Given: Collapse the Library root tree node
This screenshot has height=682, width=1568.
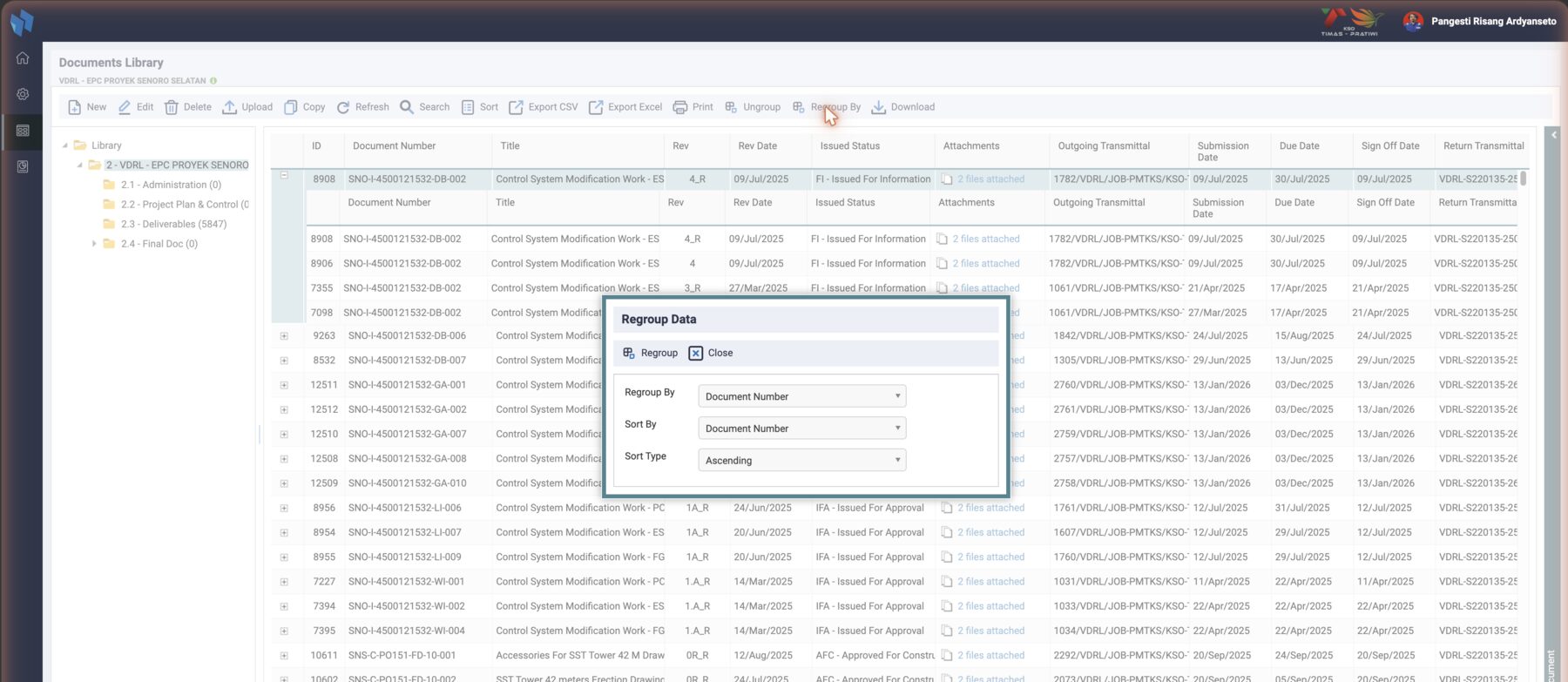Looking at the screenshot, I should click(x=64, y=145).
